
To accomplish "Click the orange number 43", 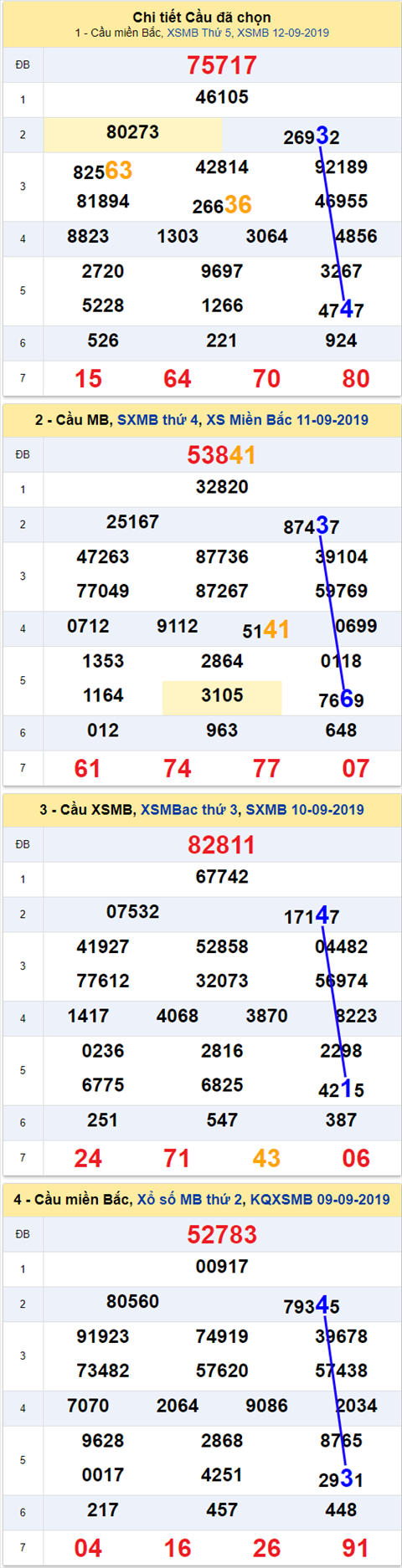I will [x=266, y=1159].
